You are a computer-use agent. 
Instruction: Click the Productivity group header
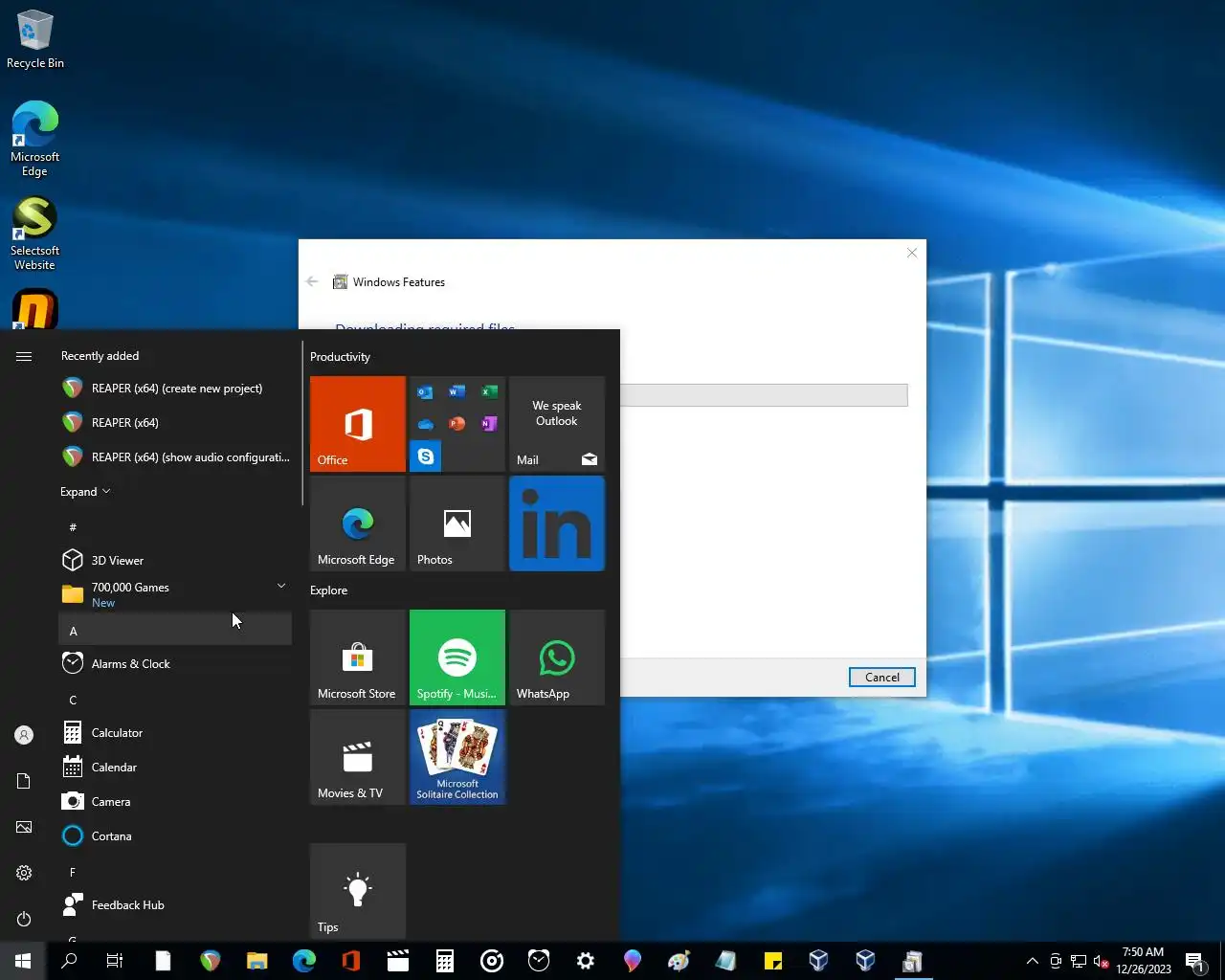coord(340,357)
